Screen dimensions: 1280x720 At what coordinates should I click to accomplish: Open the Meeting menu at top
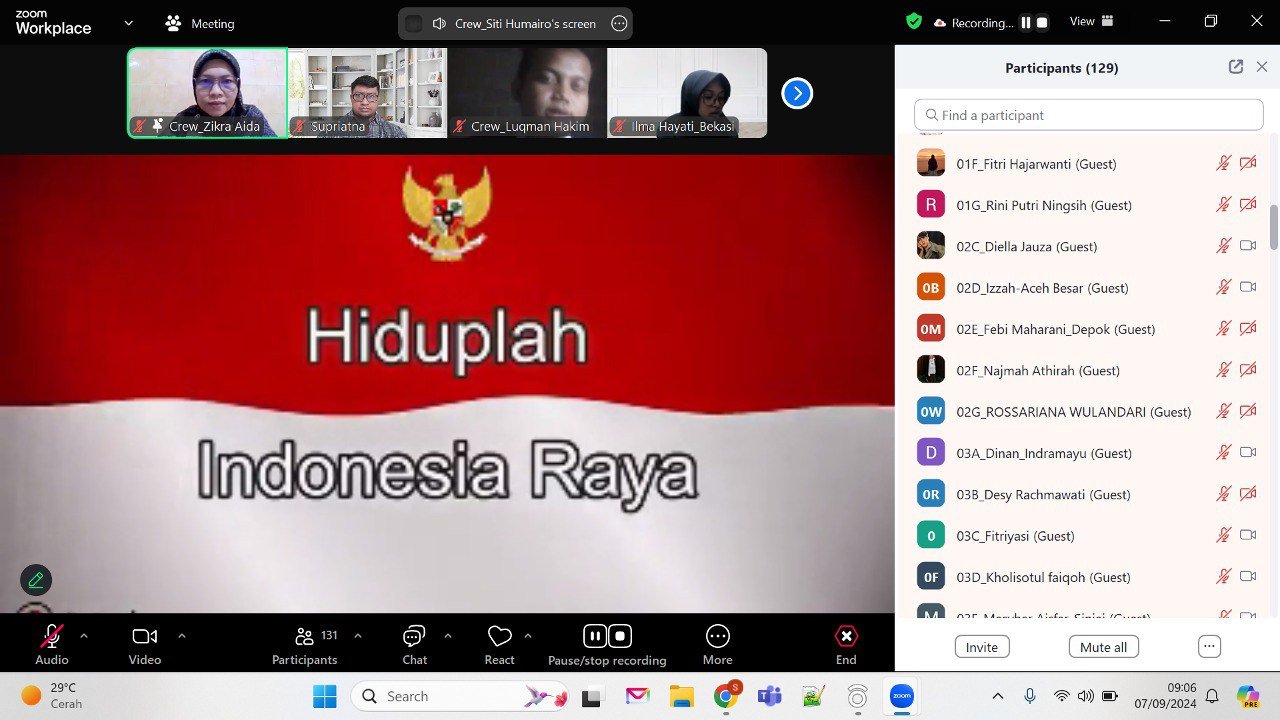(199, 23)
